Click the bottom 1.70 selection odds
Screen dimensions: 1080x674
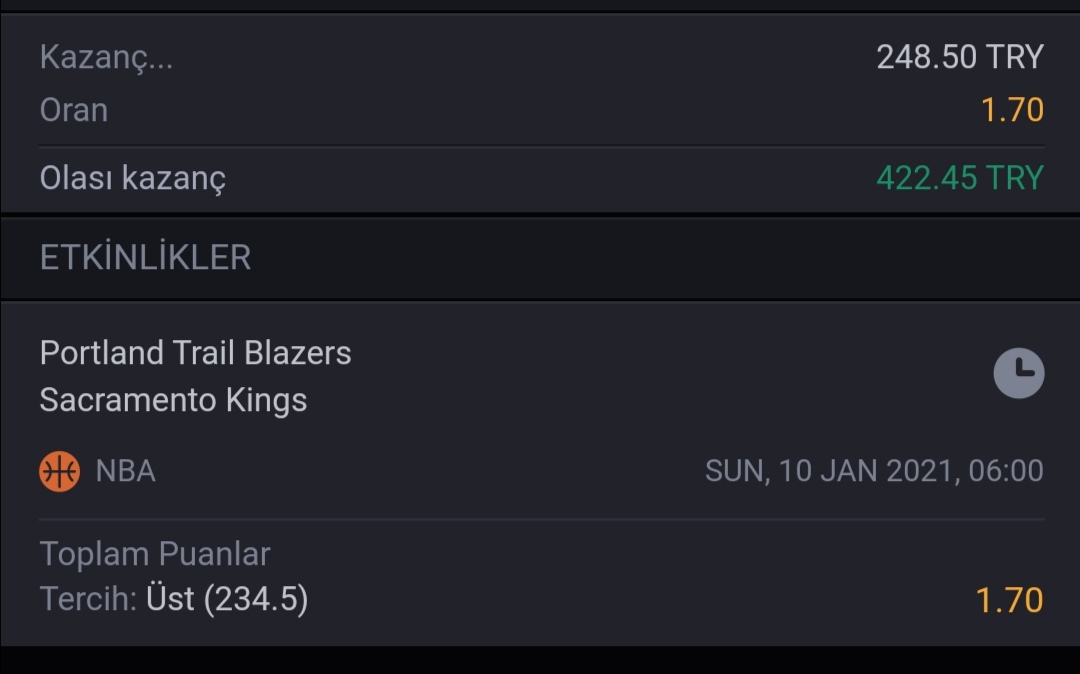click(x=1010, y=600)
